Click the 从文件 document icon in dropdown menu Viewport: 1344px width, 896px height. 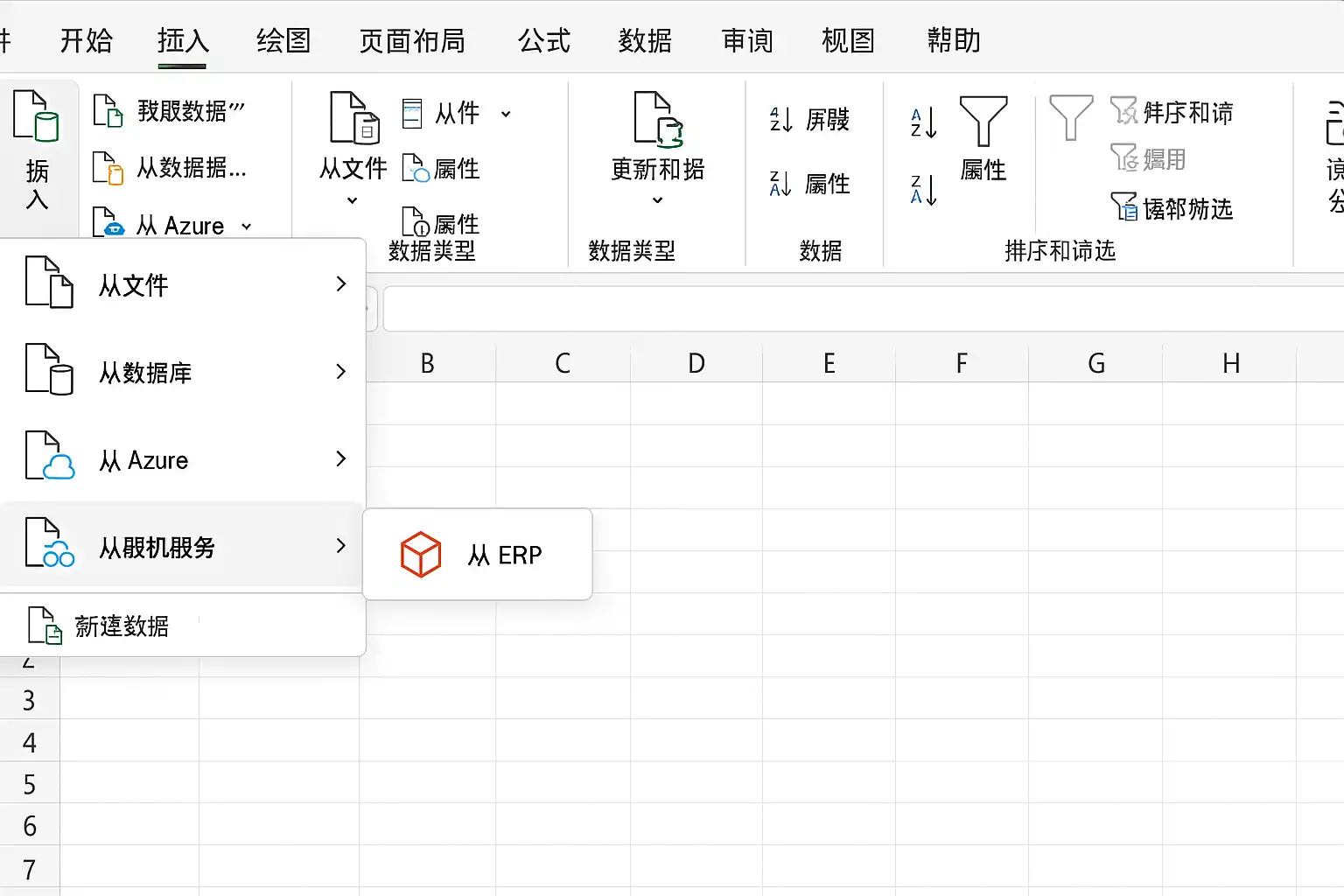49,282
